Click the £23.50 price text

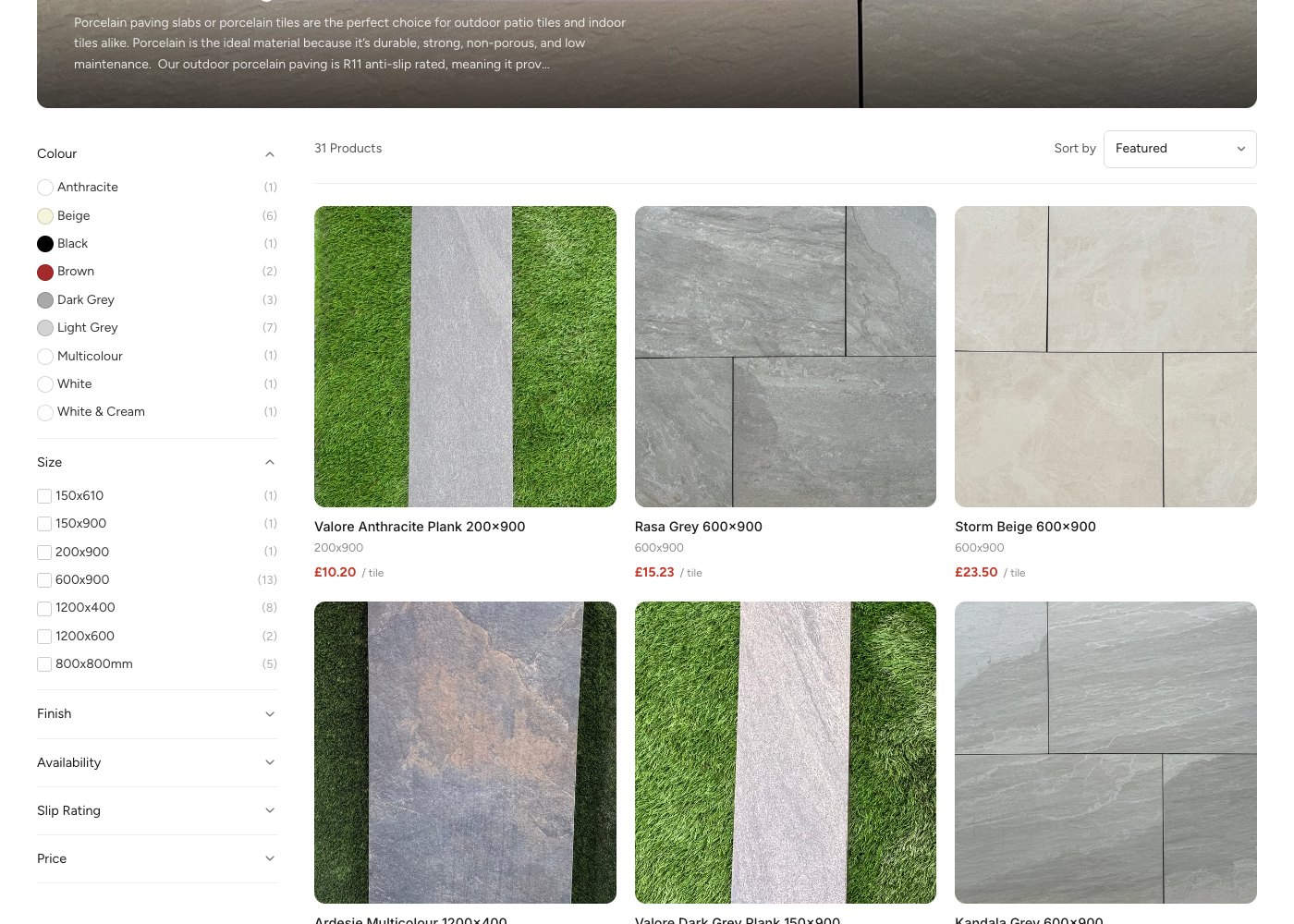click(x=976, y=573)
